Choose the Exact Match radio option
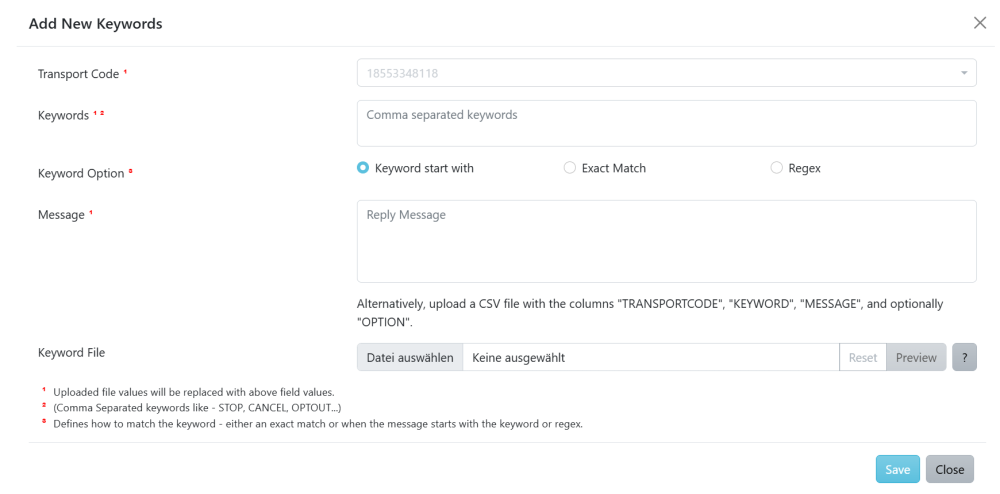The width and height of the screenshot is (1000, 494). pos(570,168)
